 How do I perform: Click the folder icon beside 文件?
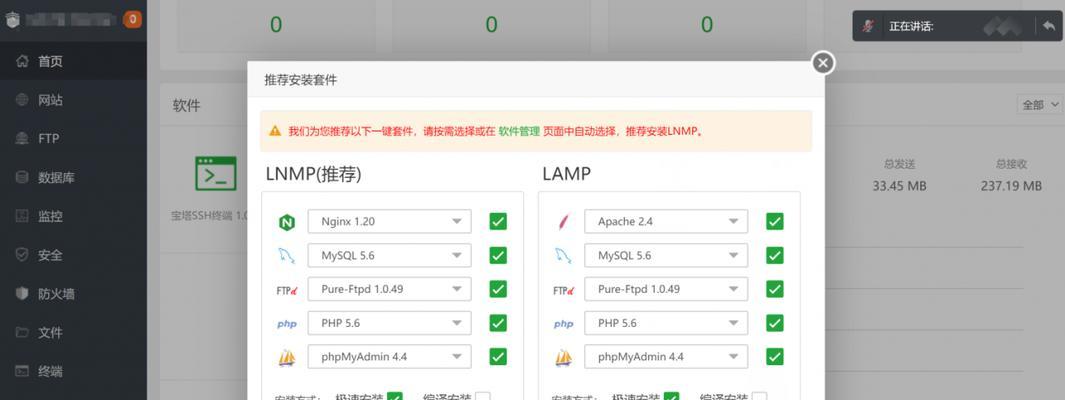click(22, 333)
